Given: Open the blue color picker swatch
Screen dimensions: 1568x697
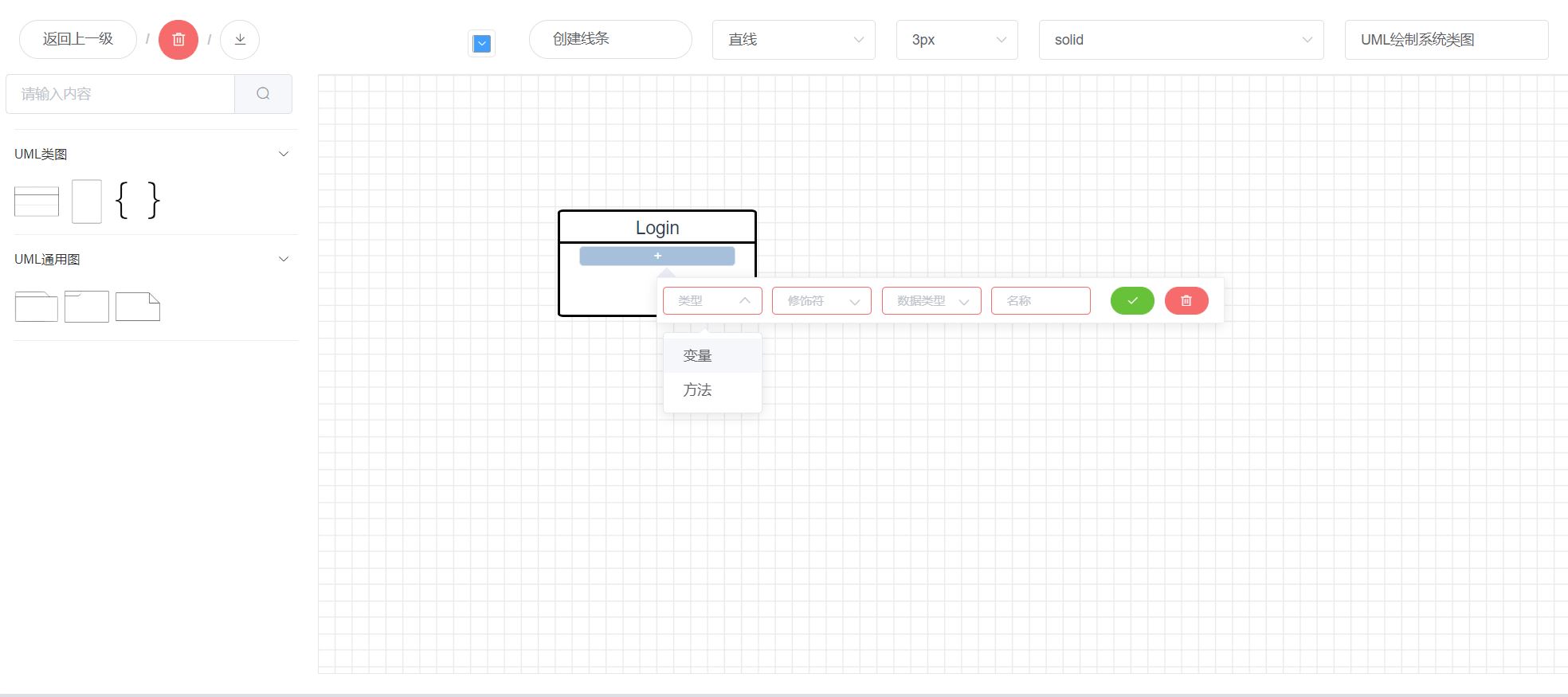Looking at the screenshot, I should [481, 44].
